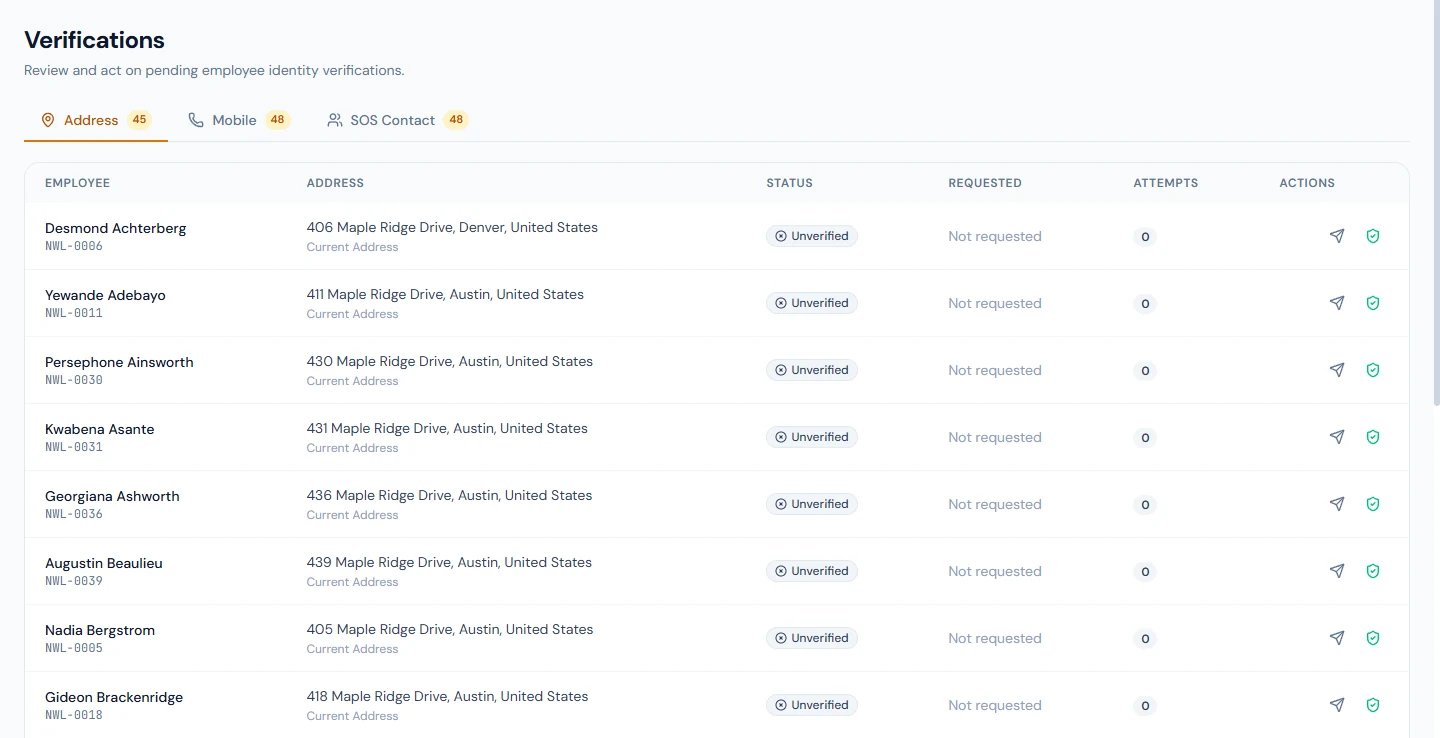Click the address 406 Maple Ridge Drive, Denver
The height and width of the screenshot is (738, 1440).
point(452,227)
